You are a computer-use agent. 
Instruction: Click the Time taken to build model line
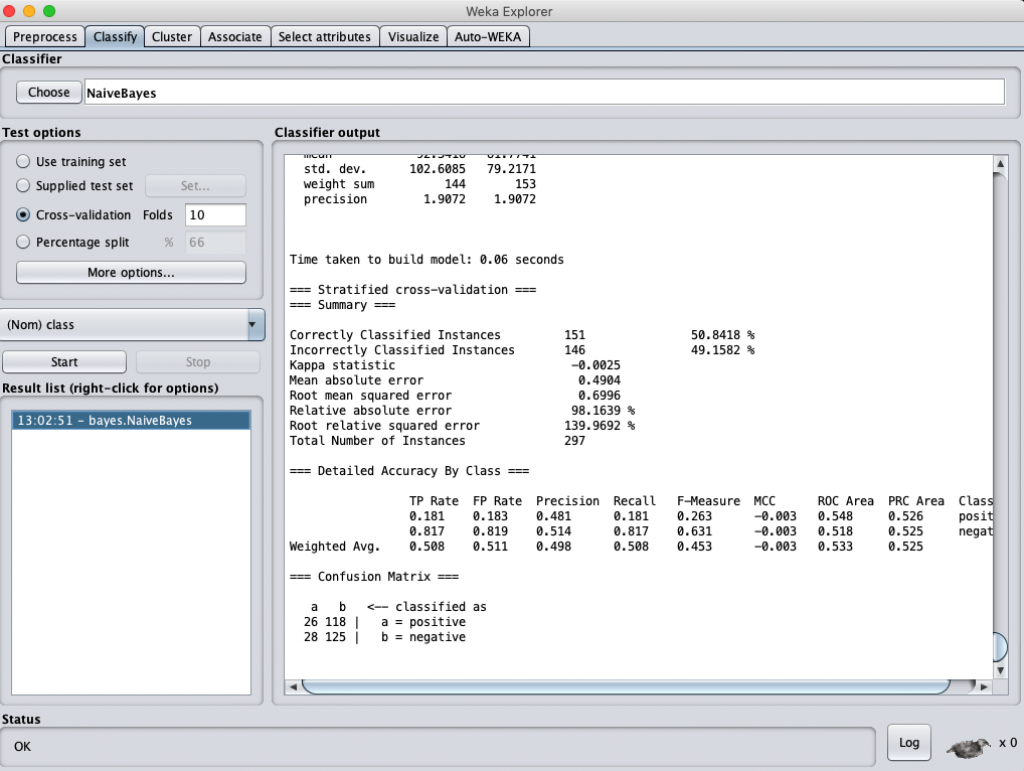click(x=426, y=259)
